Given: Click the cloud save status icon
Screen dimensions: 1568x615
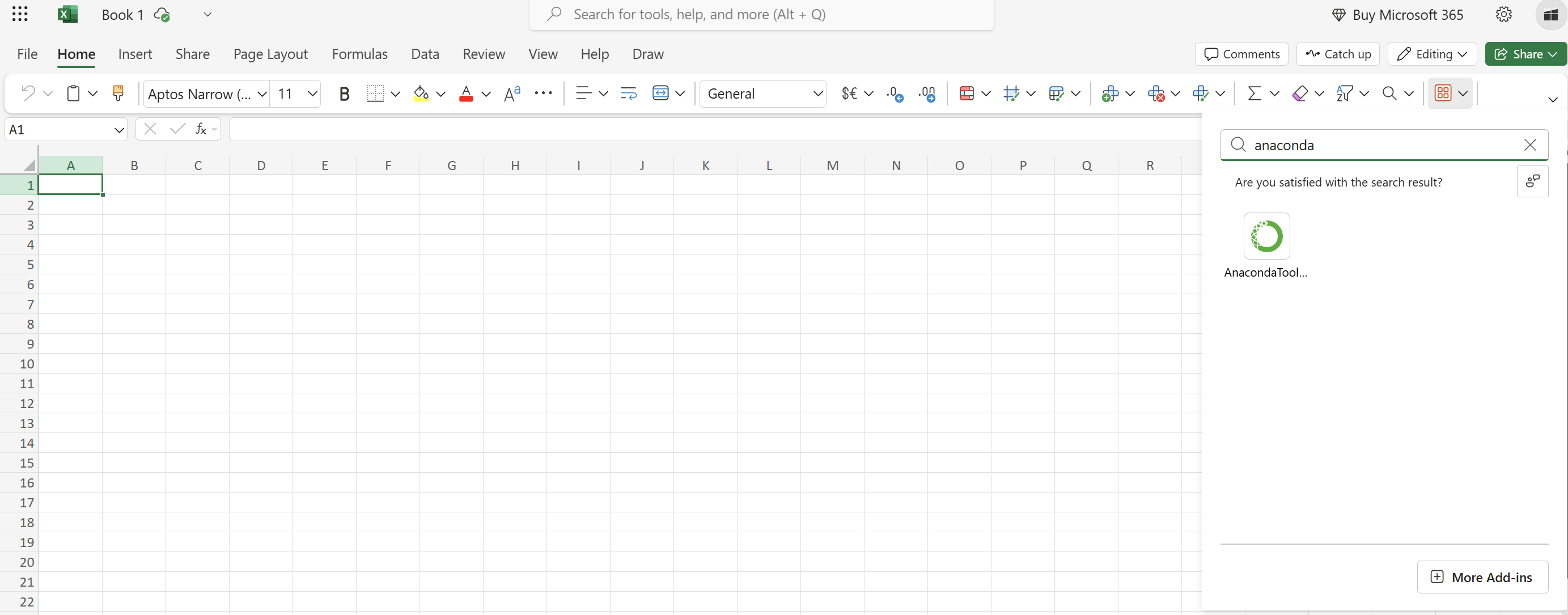Looking at the screenshot, I should (x=162, y=15).
